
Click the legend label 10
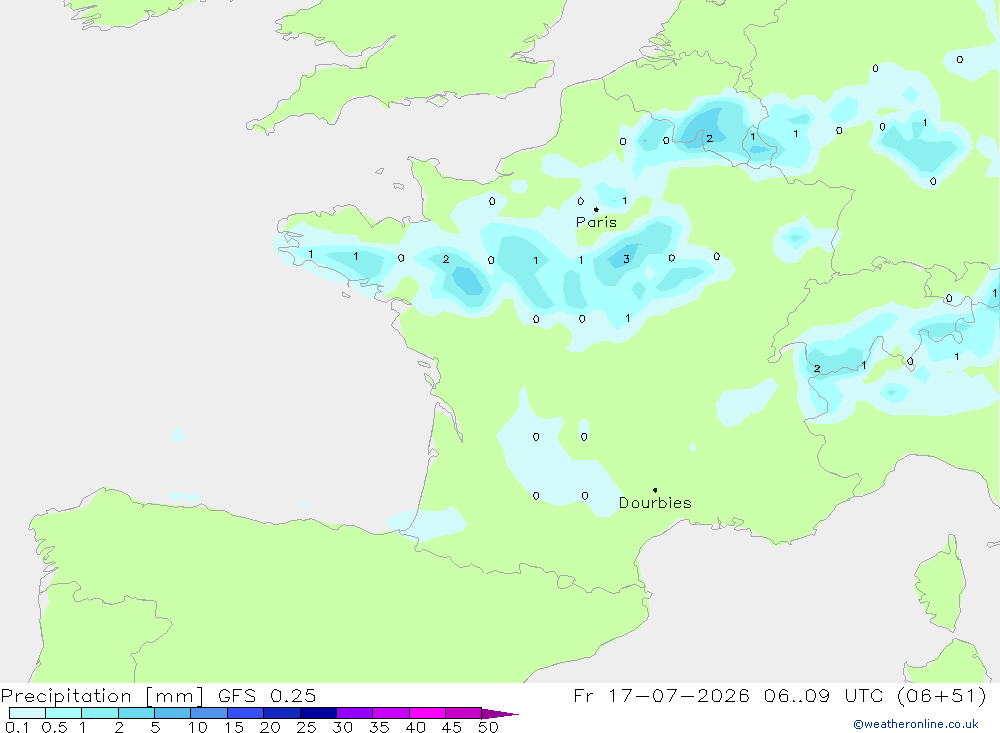click(x=198, y=727)
